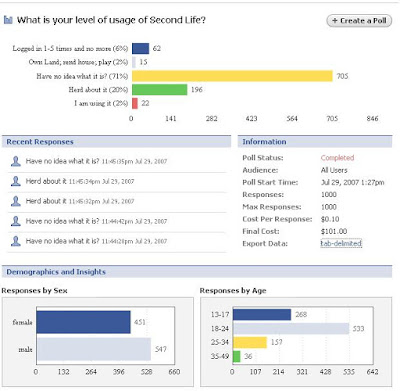Click the red 'I am using it' bar
Image resolution: width=400 pixels, height=391 pixels.
(x=135, y=103)
